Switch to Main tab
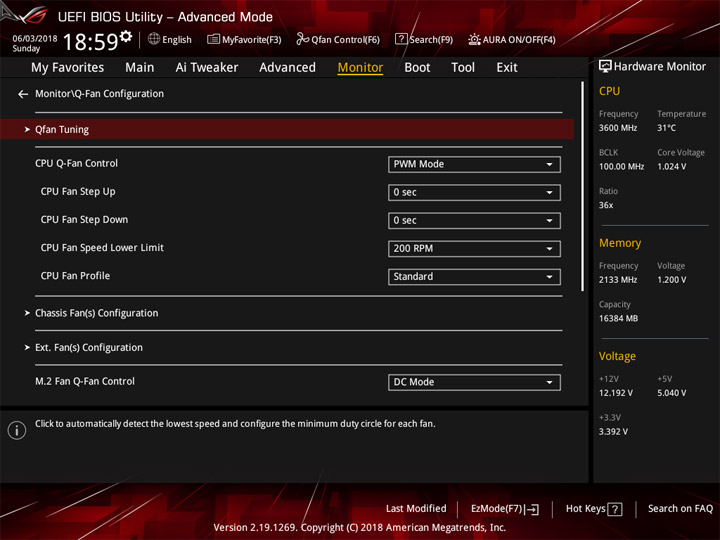Image resolution: width=720 pixels, height=540 pixels. coord(140,68)
